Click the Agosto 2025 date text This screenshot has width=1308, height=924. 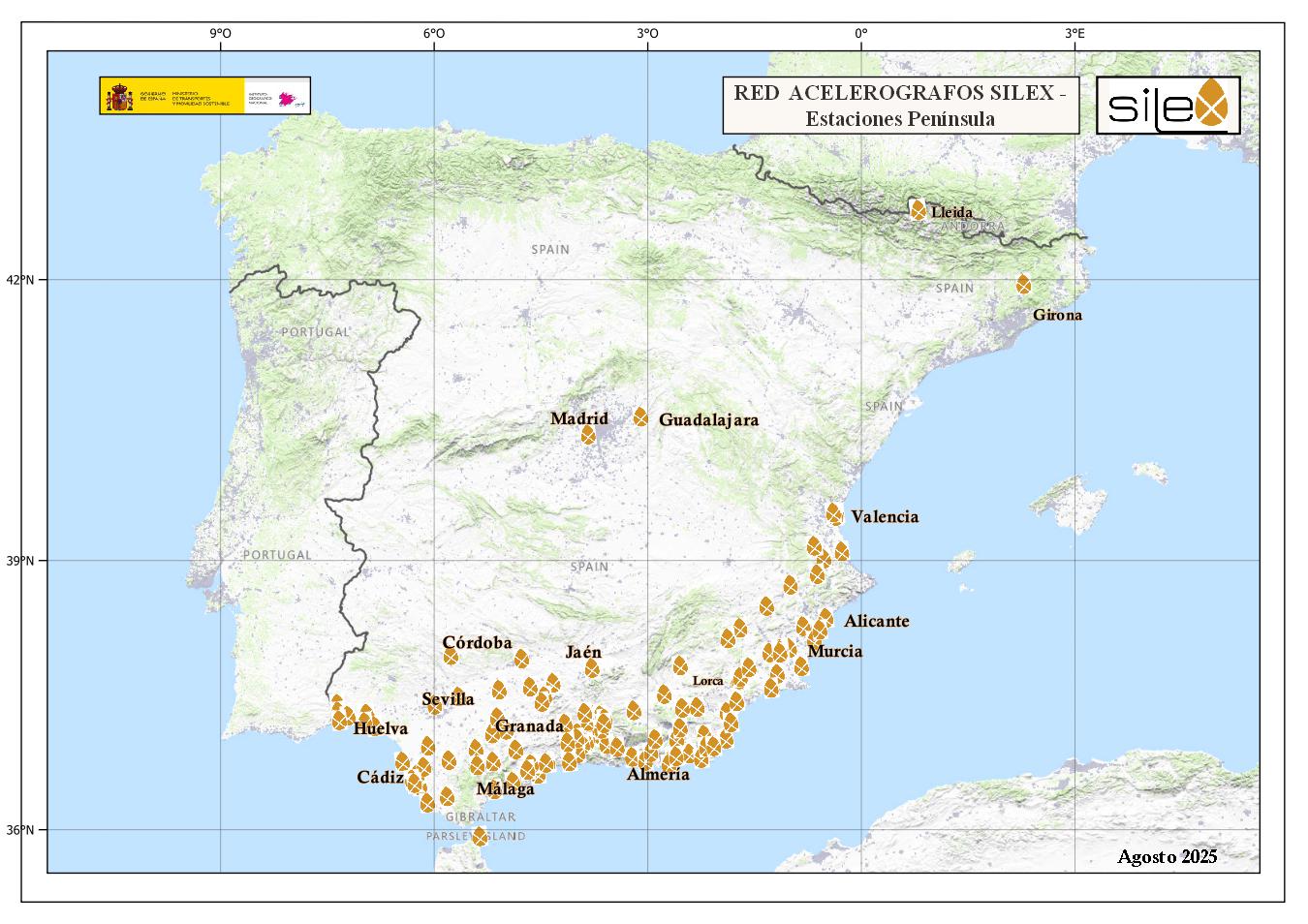point(1167,856)
